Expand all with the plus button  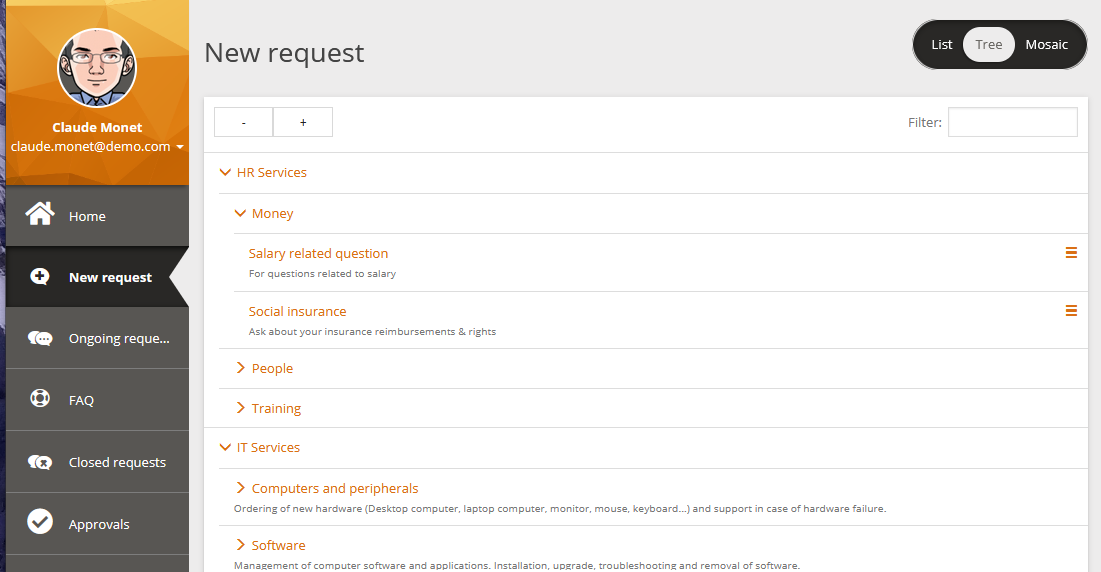pos(303,122)
